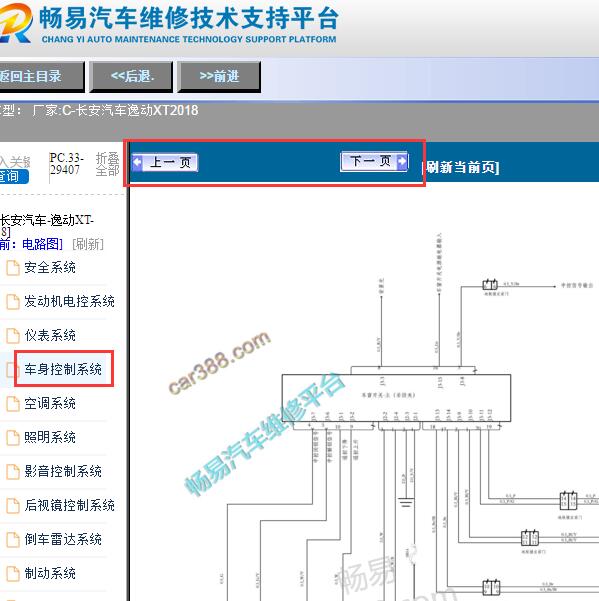Screen dimensions: 599x601
Task: Go to previous page with 上一页
Action: pos(165,162)
